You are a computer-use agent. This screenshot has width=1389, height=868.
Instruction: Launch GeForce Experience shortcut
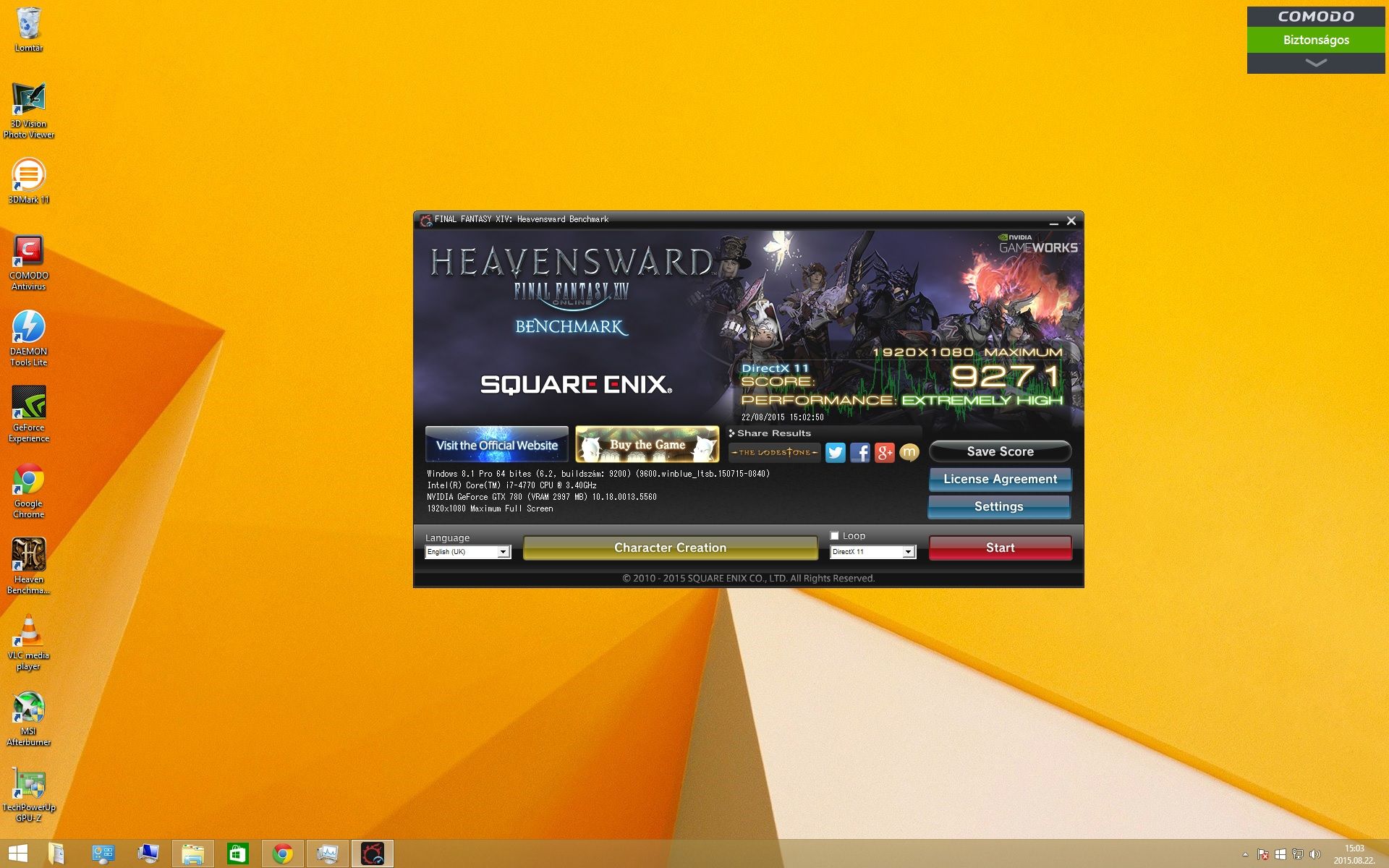29,414
